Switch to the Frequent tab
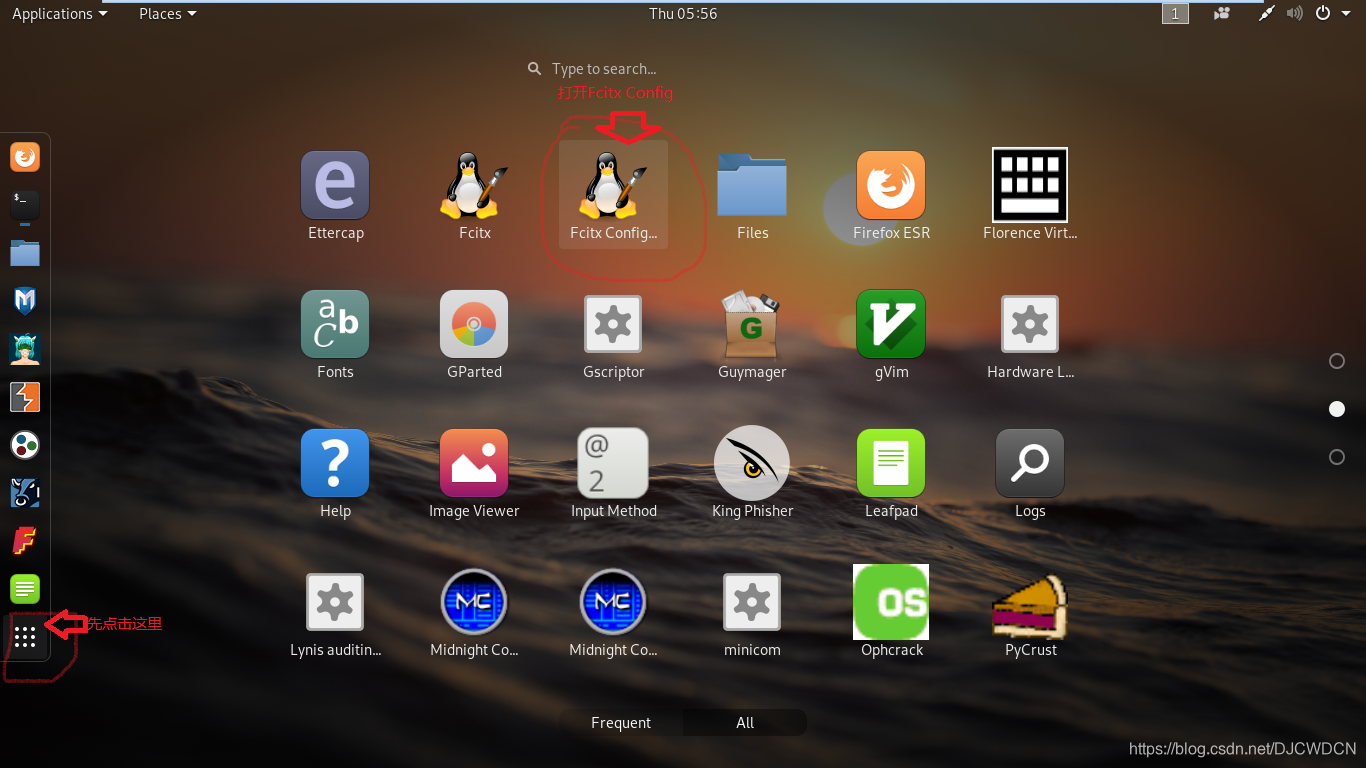1366x768 pixels. pos(621,723)
